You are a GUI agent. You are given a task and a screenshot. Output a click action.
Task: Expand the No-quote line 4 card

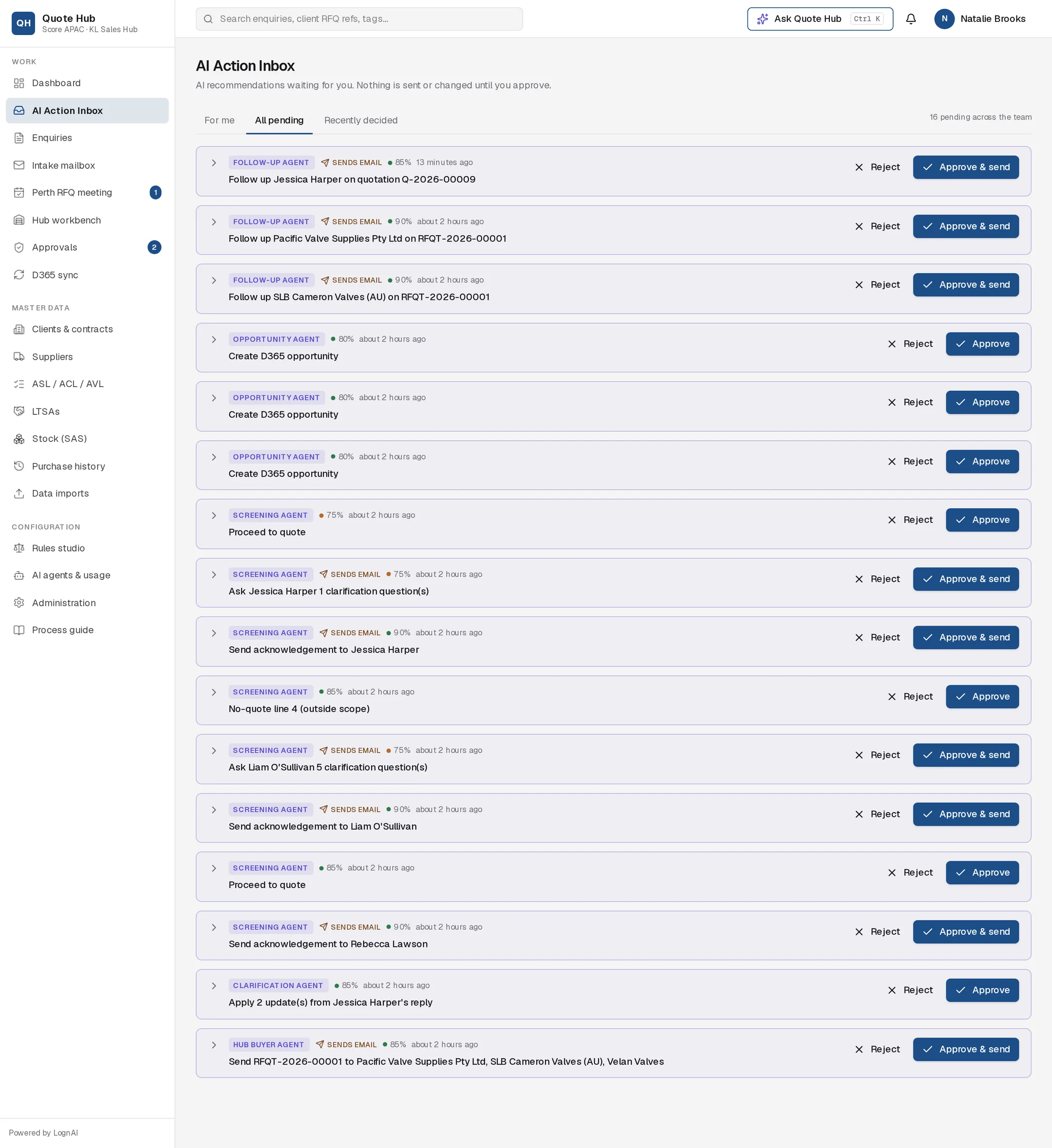(x=214, y=692)
